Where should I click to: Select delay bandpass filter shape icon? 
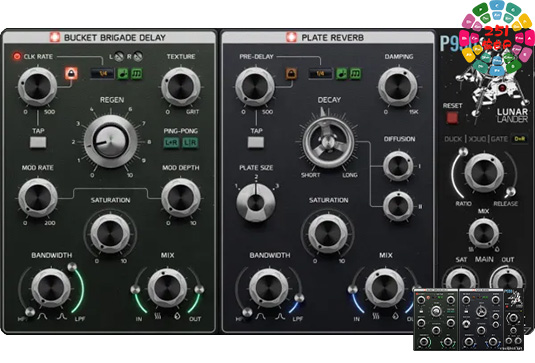pos(43,316)
